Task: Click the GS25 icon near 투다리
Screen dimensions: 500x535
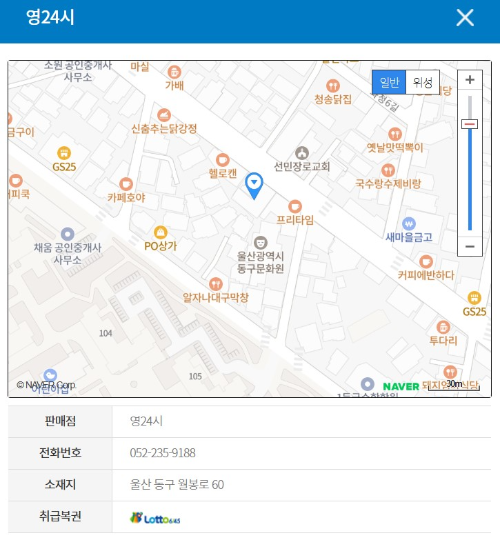Action: tap(474, 298)
